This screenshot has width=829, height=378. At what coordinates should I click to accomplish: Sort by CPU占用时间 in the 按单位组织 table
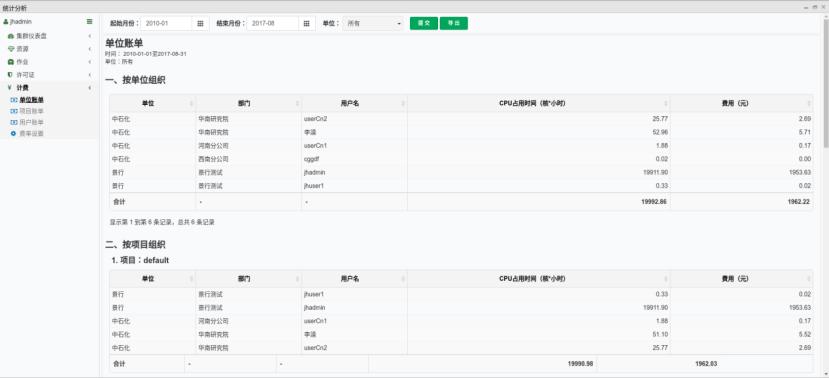(x=538, y=104)
